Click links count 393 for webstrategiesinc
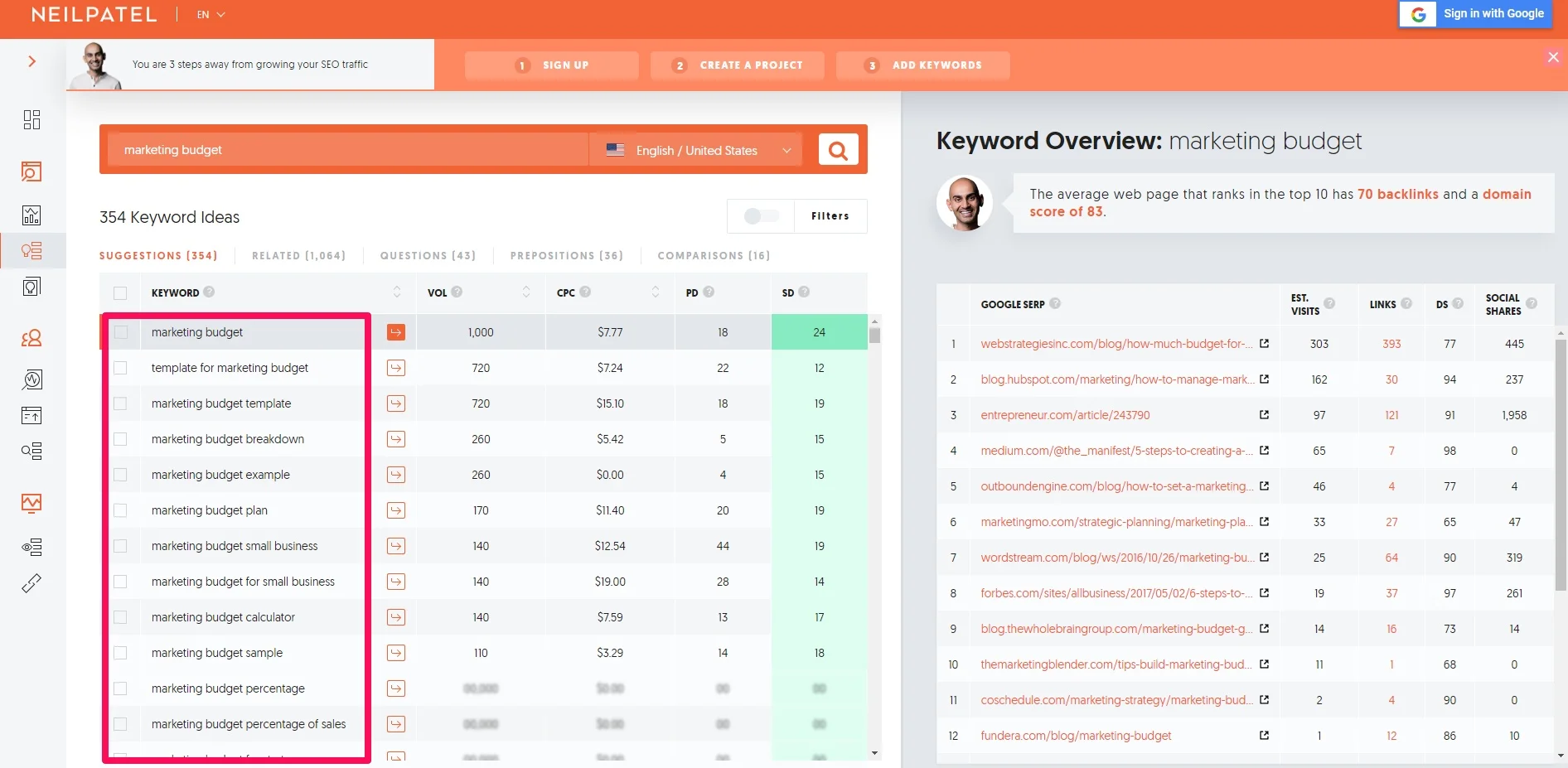 (1391, 344)
